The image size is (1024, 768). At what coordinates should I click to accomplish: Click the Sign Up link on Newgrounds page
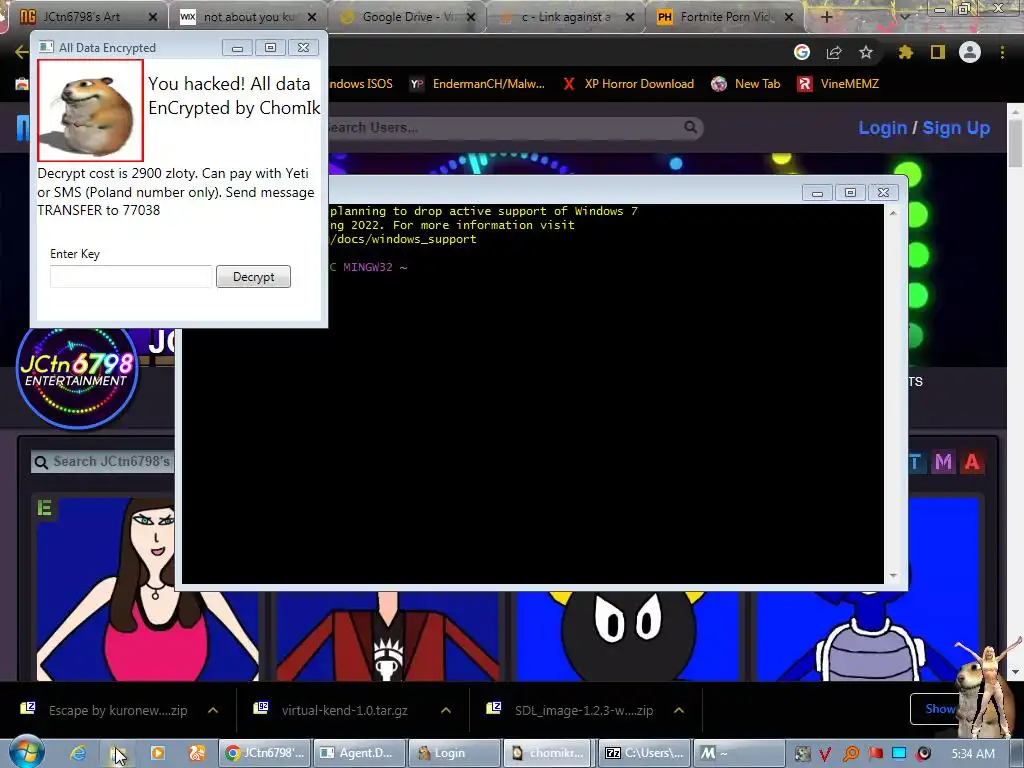point(956,128)
